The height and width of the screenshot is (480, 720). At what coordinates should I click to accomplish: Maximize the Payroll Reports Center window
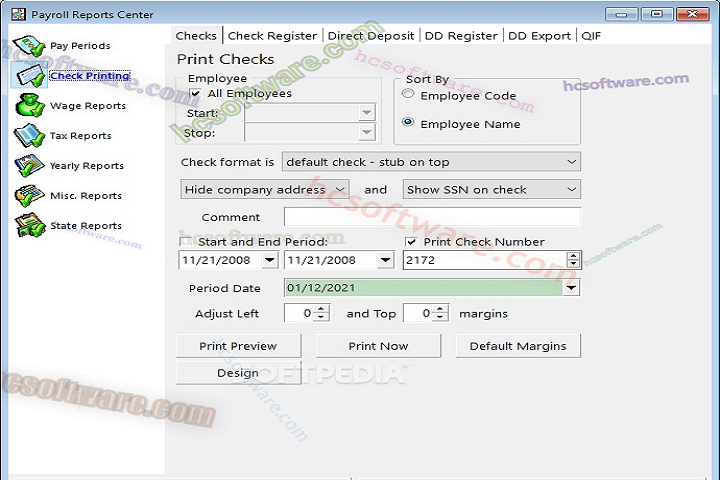(x=657, y=14)
